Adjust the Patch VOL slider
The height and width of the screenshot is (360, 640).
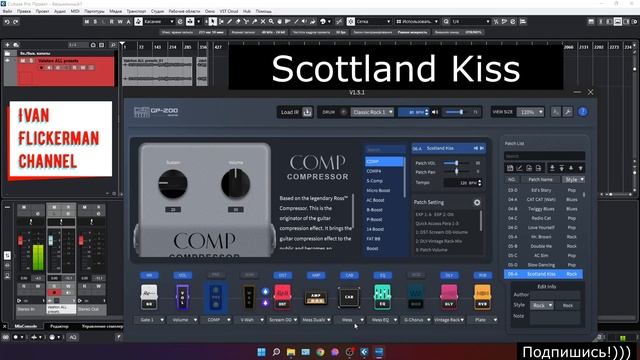pyautogui.click(x=456, y=163)
